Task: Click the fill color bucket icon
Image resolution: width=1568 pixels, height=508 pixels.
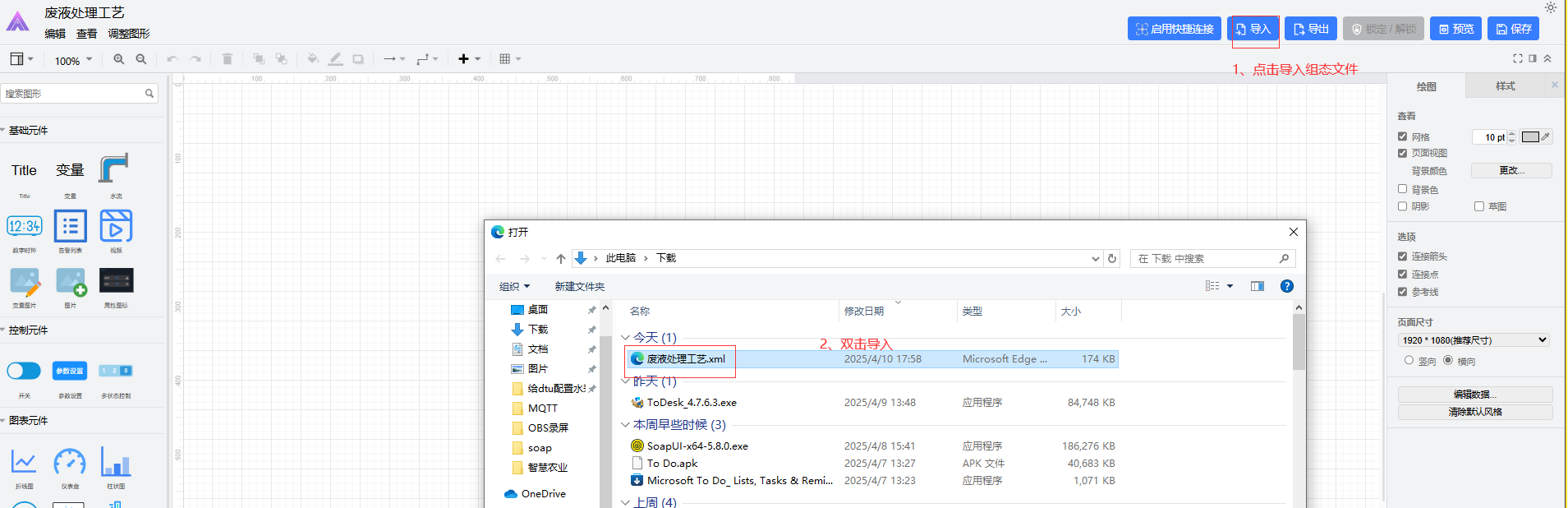Action: pyautogui.click(x=313, y=59)
